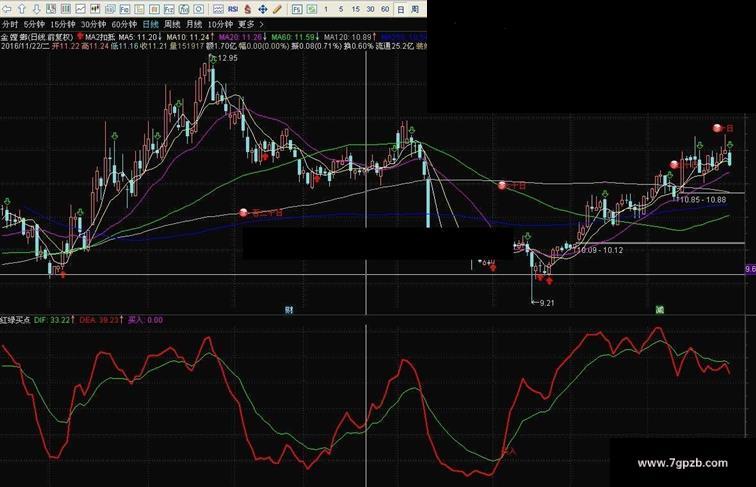
Task: Switch to the 5-minute period button
Action: pyautogui.click(x=341, y=9)
